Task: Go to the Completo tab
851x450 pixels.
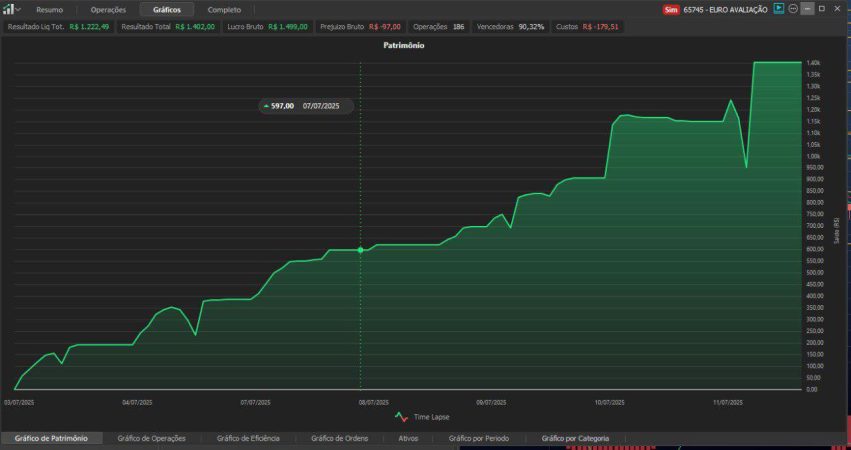Action: (x=224, y=10)
